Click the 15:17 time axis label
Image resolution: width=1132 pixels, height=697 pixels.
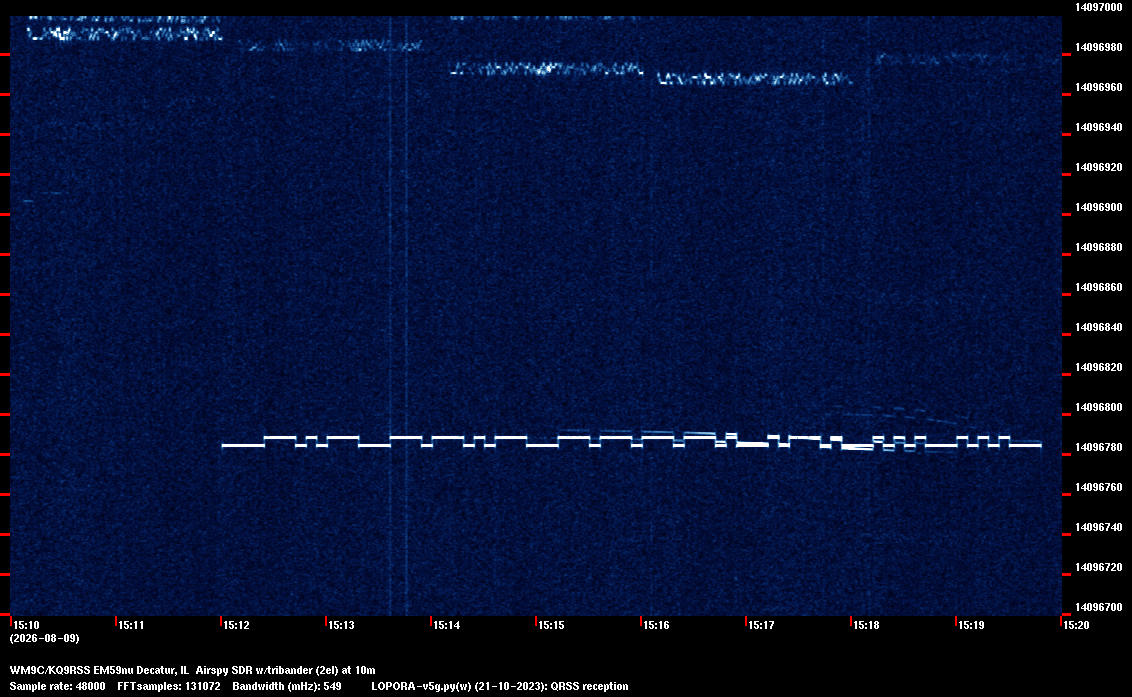point(762,625)
